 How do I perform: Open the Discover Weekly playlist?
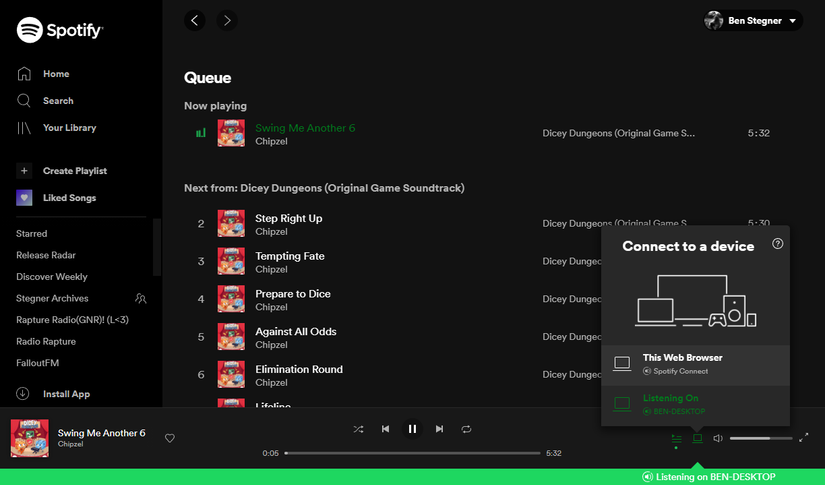(52, 277)
